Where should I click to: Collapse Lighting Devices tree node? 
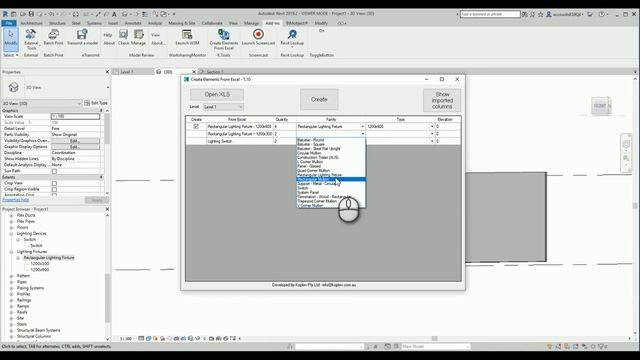pos(11,234)
